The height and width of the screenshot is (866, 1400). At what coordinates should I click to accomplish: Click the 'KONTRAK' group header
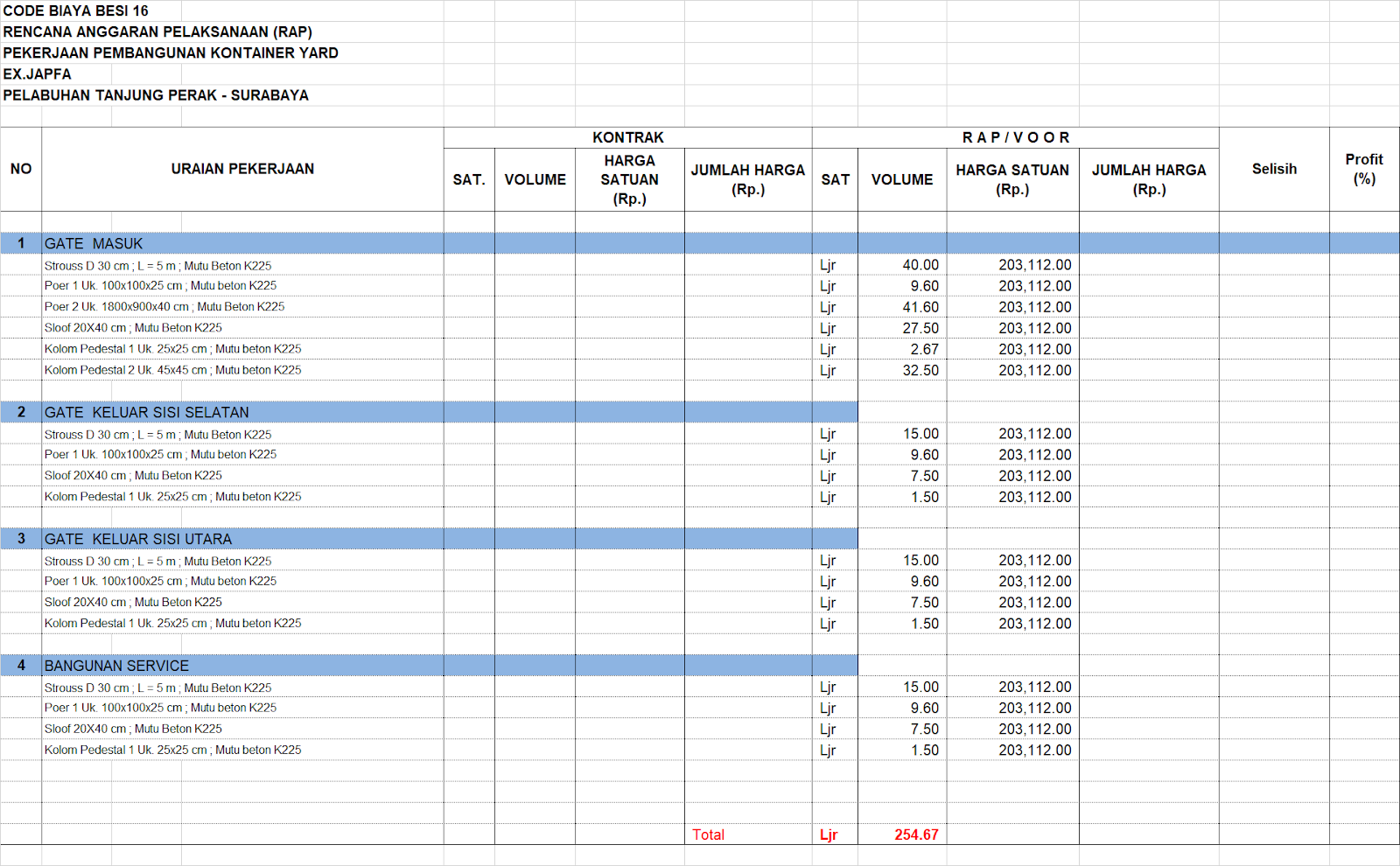pos(628,137)
